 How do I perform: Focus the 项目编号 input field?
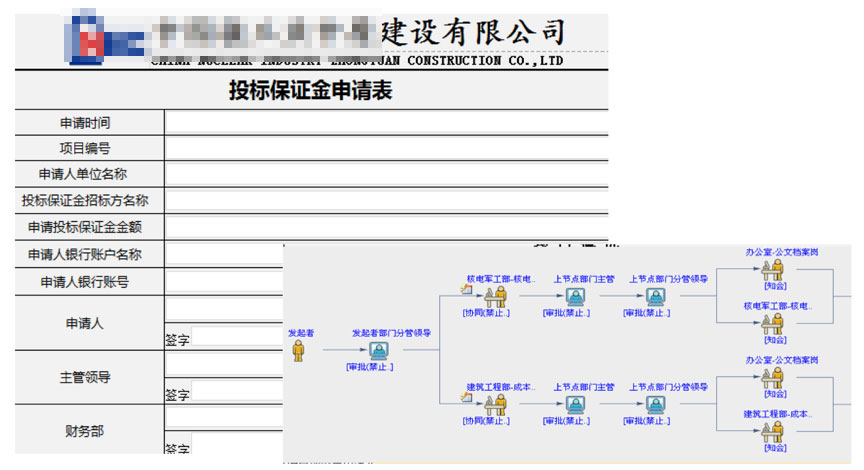(386, 149)
